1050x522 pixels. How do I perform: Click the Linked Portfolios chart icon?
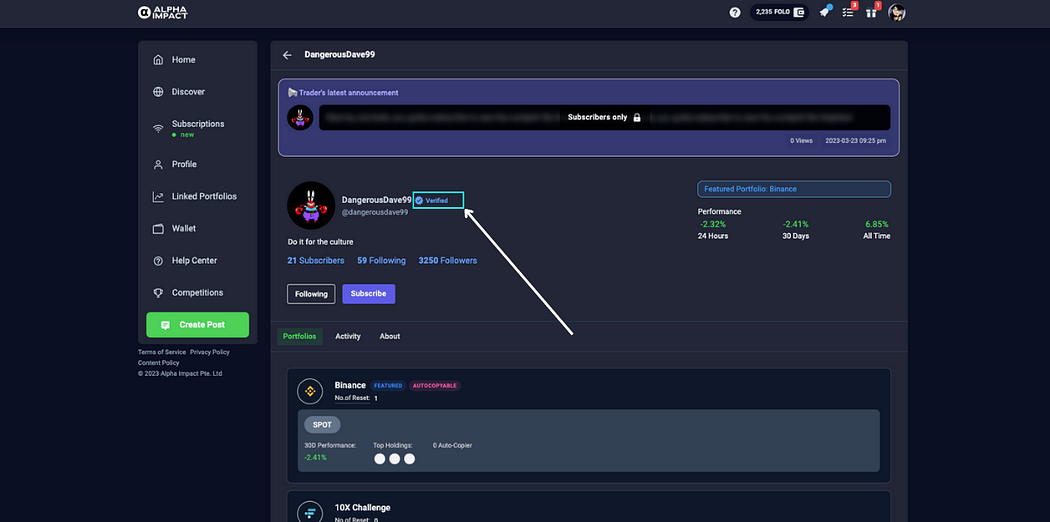point(158,197)
